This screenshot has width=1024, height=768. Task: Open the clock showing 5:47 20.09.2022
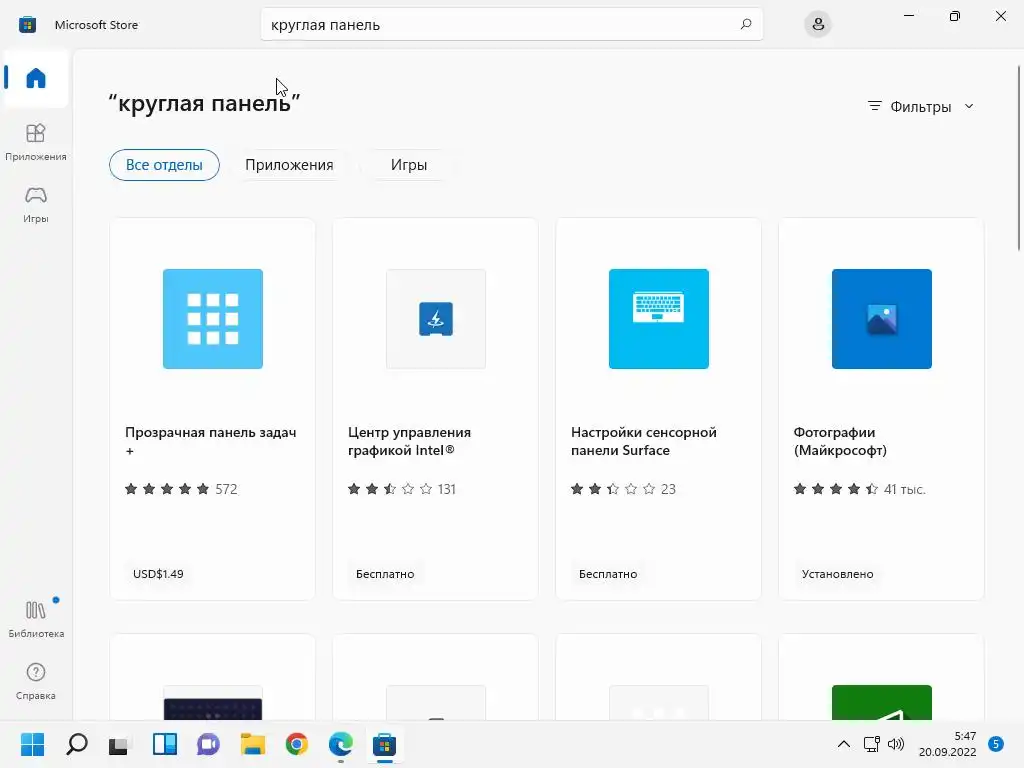pos(948,744)
